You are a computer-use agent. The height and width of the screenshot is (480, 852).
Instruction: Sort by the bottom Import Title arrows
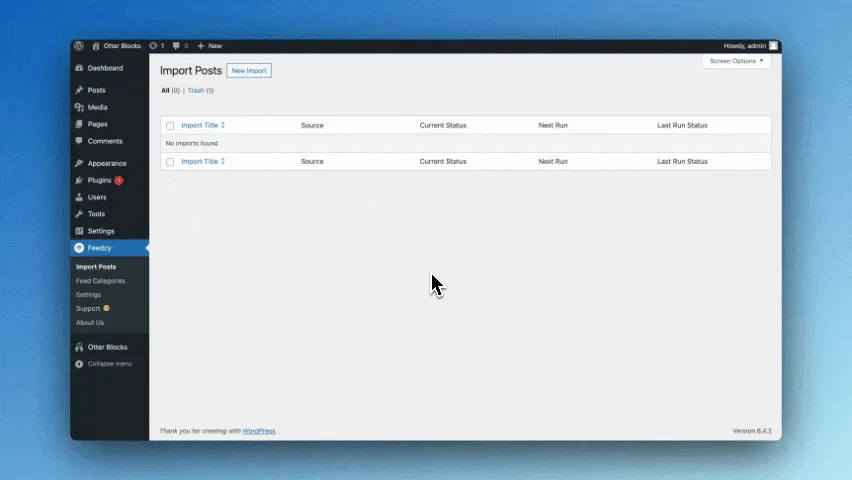coord(223,161)
